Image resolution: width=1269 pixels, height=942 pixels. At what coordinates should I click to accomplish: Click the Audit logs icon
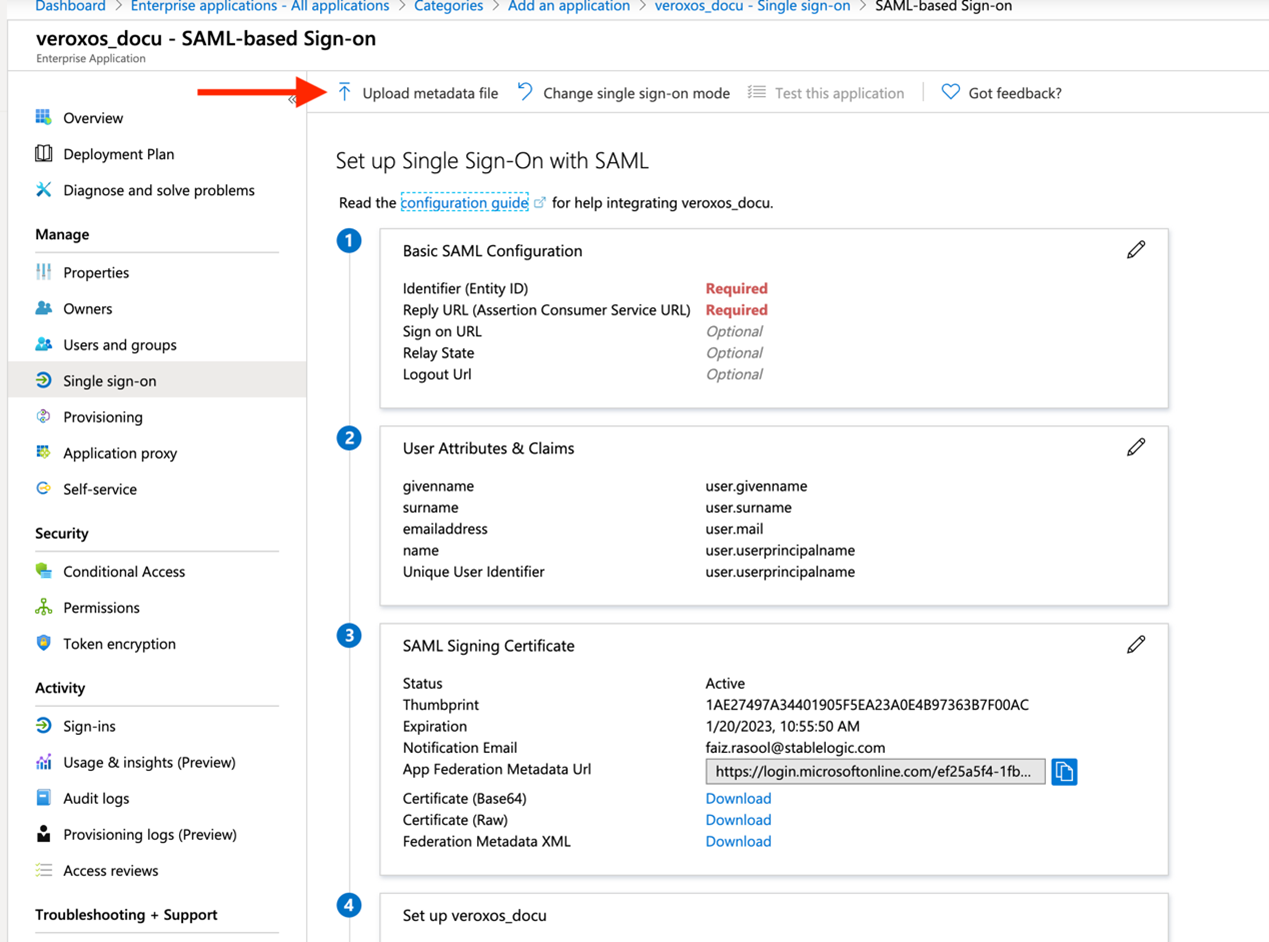[43, 798]
